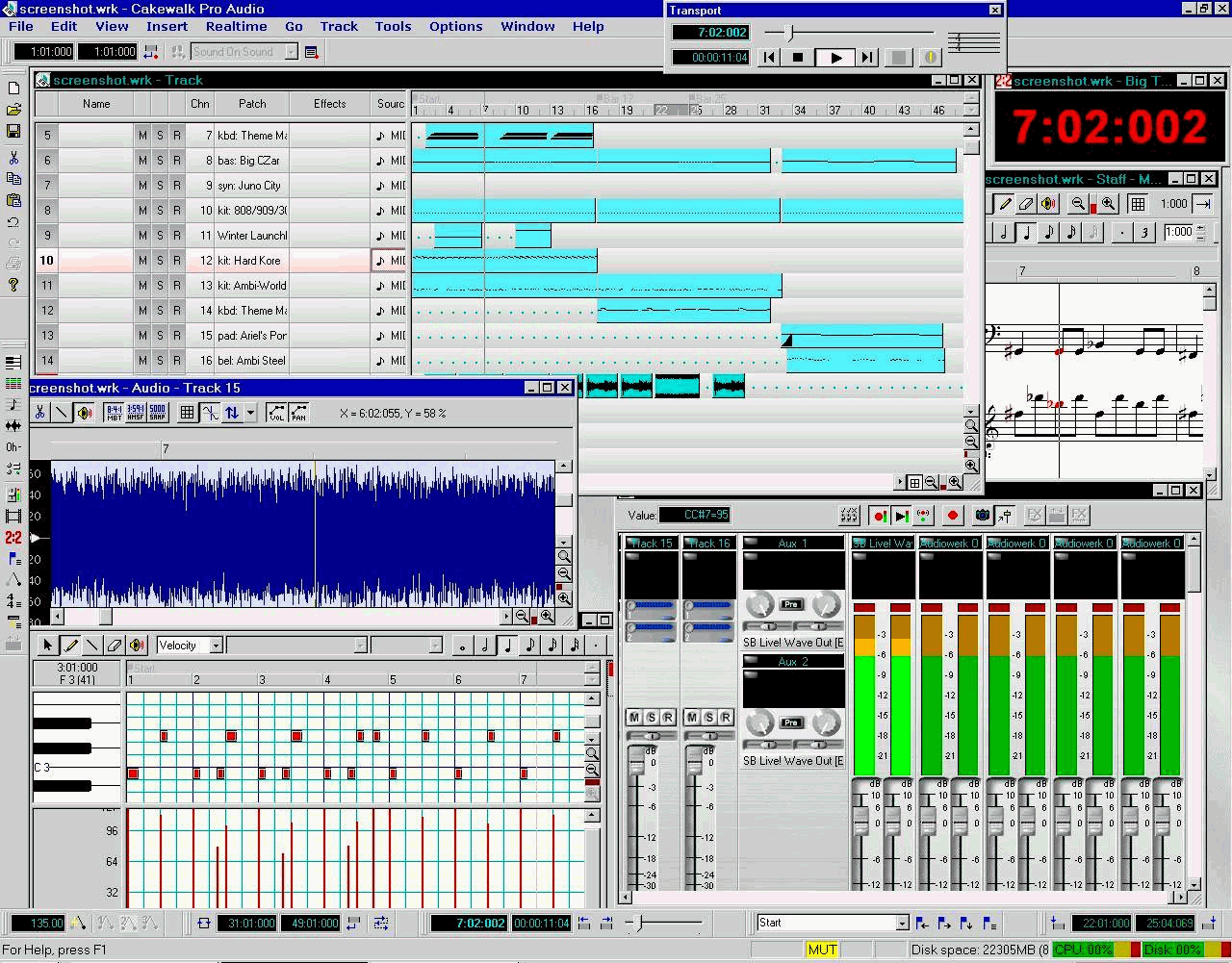Open the Sound On Sound record mode dropdown
Screen dimensions: 1232x963
[291, 52]
